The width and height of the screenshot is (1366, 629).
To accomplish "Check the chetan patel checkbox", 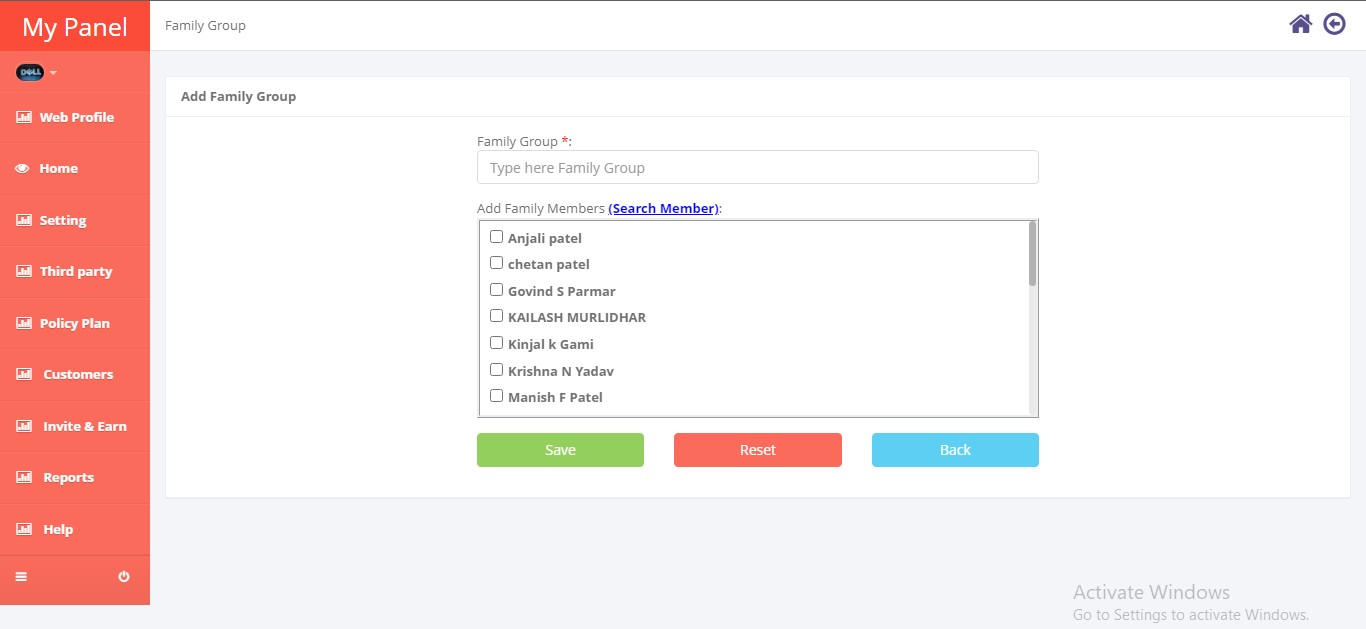I will click(496, 263).
